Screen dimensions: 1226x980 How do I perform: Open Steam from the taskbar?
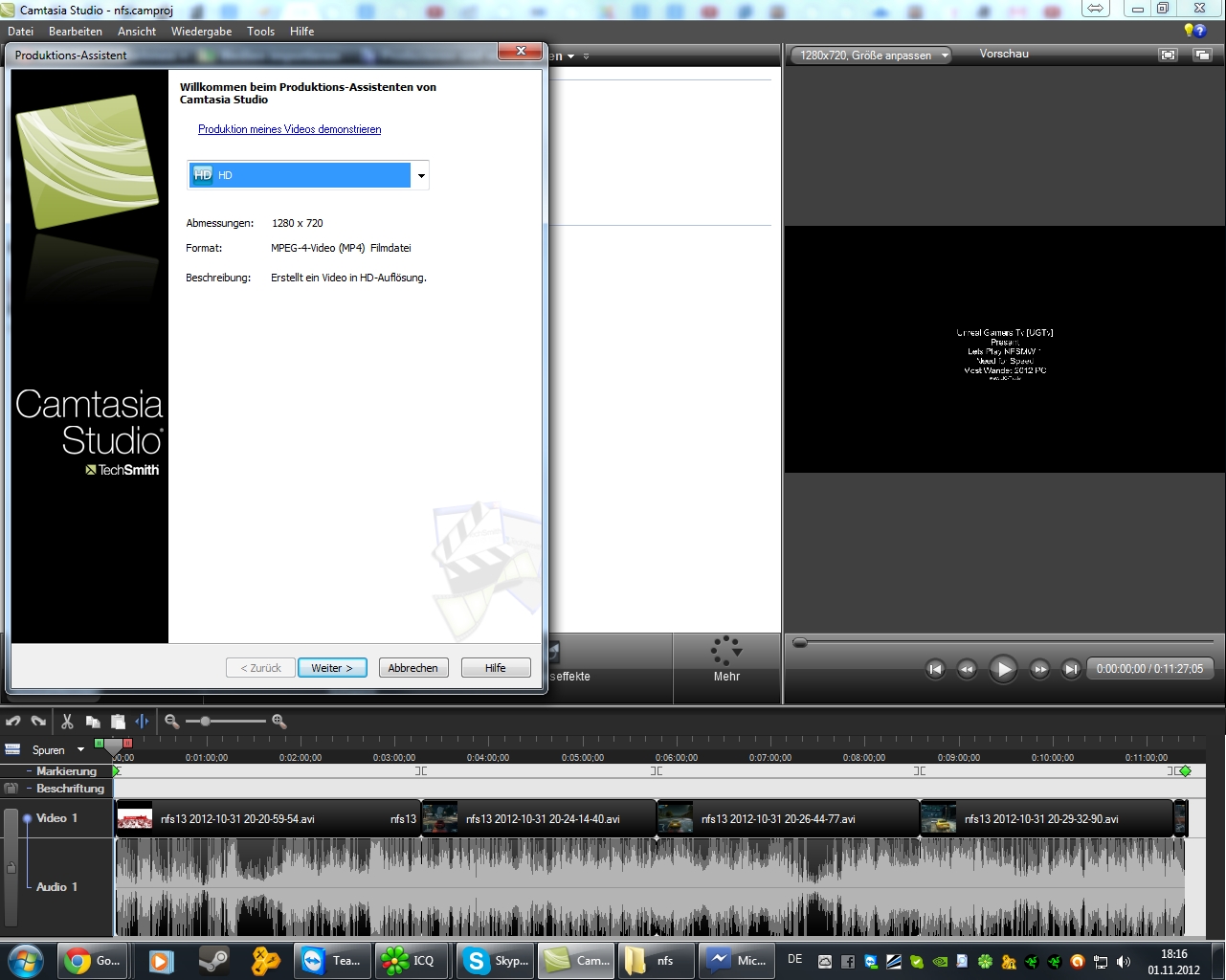point(213,961)
